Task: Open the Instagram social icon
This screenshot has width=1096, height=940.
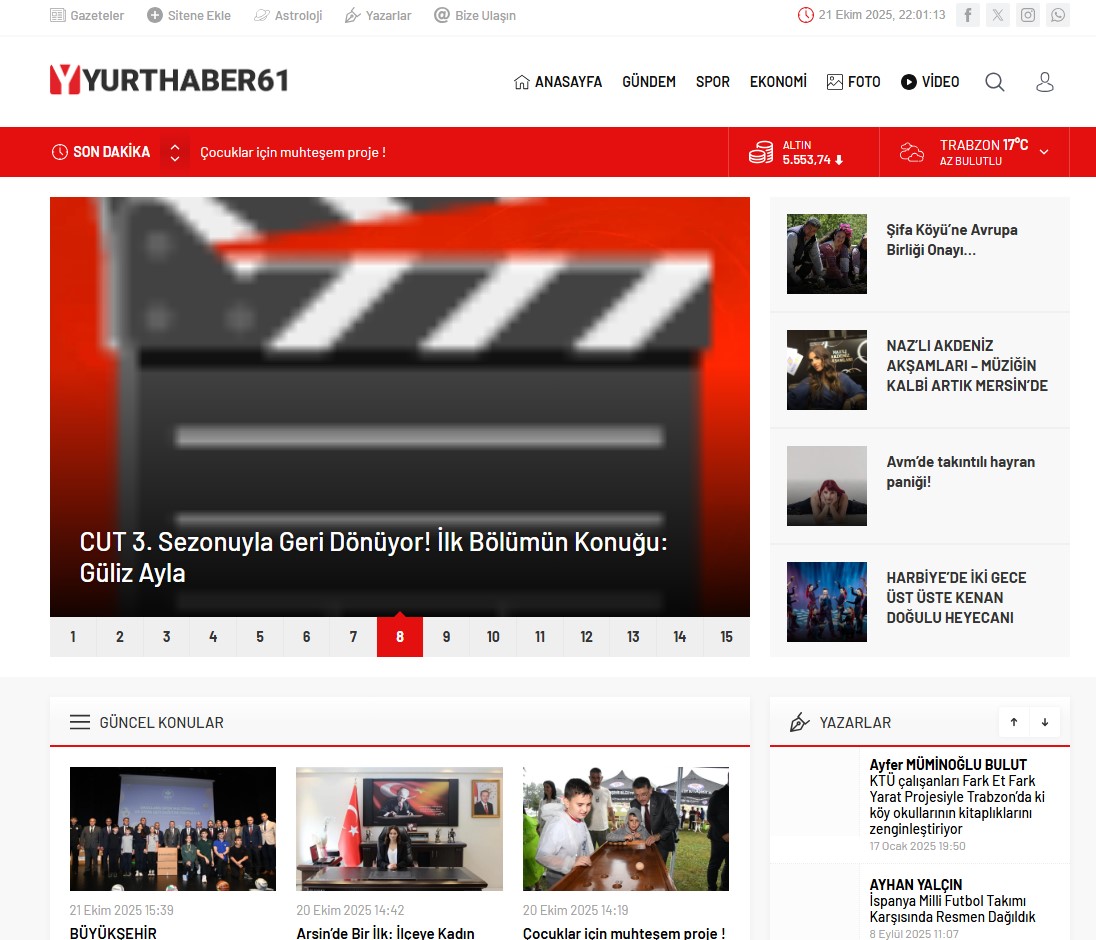Action: pyautogui.click(x=1028, y=15)
